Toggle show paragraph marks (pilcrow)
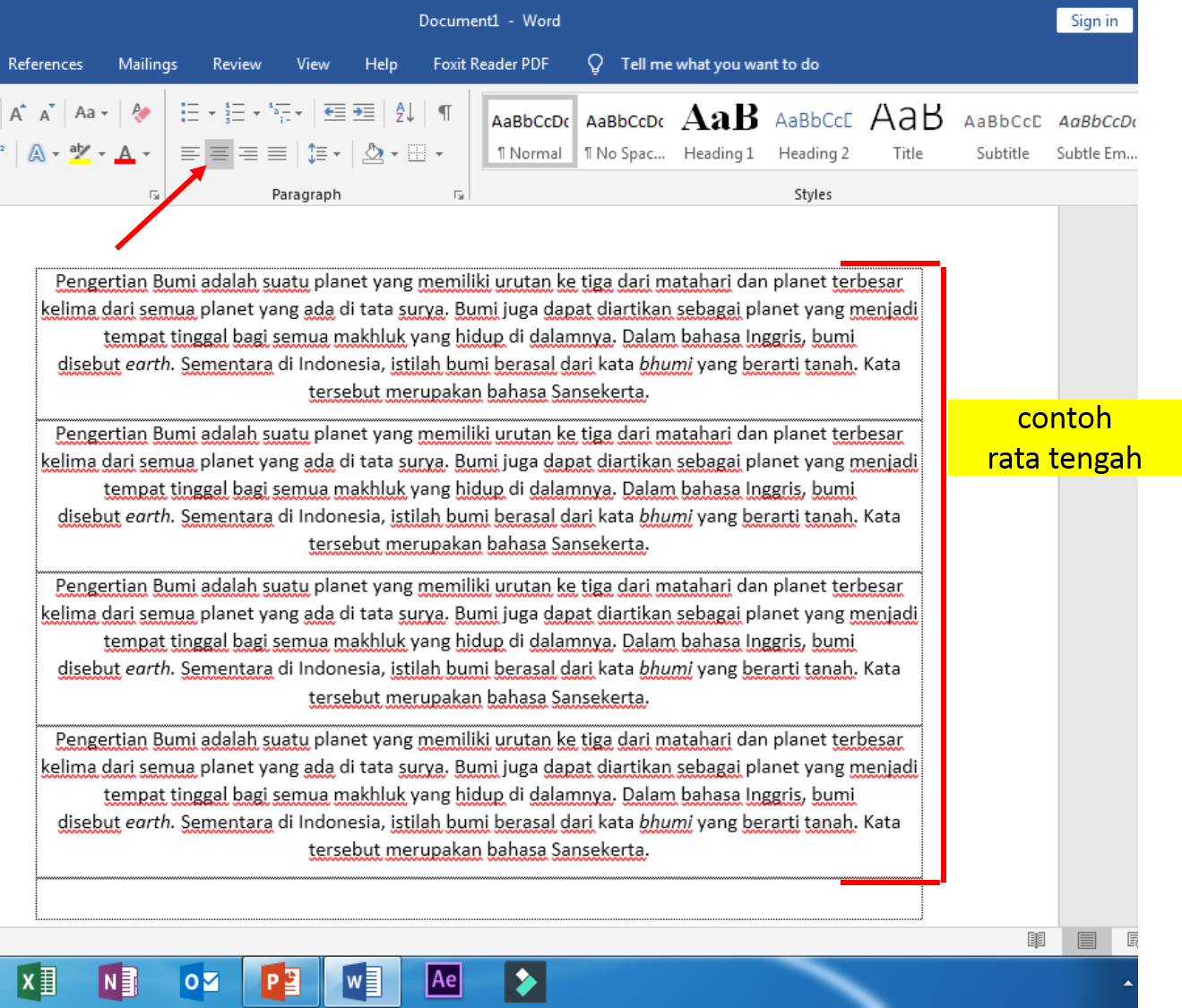 [x=444, y=113]
